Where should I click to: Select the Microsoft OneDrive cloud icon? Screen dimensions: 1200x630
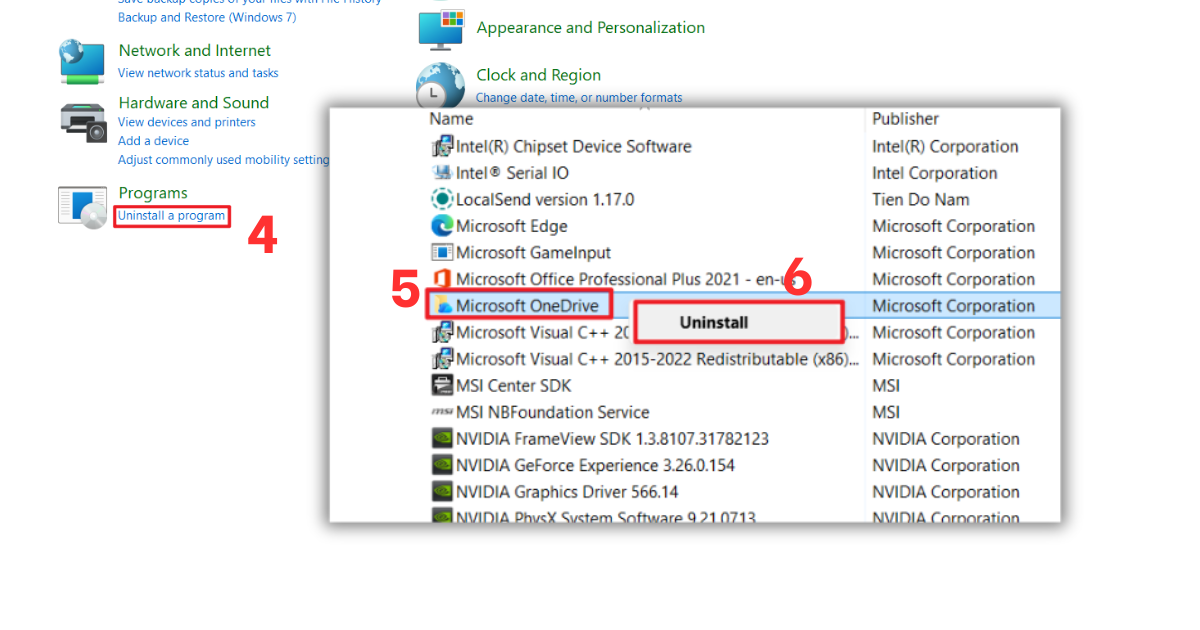(442, 306)
